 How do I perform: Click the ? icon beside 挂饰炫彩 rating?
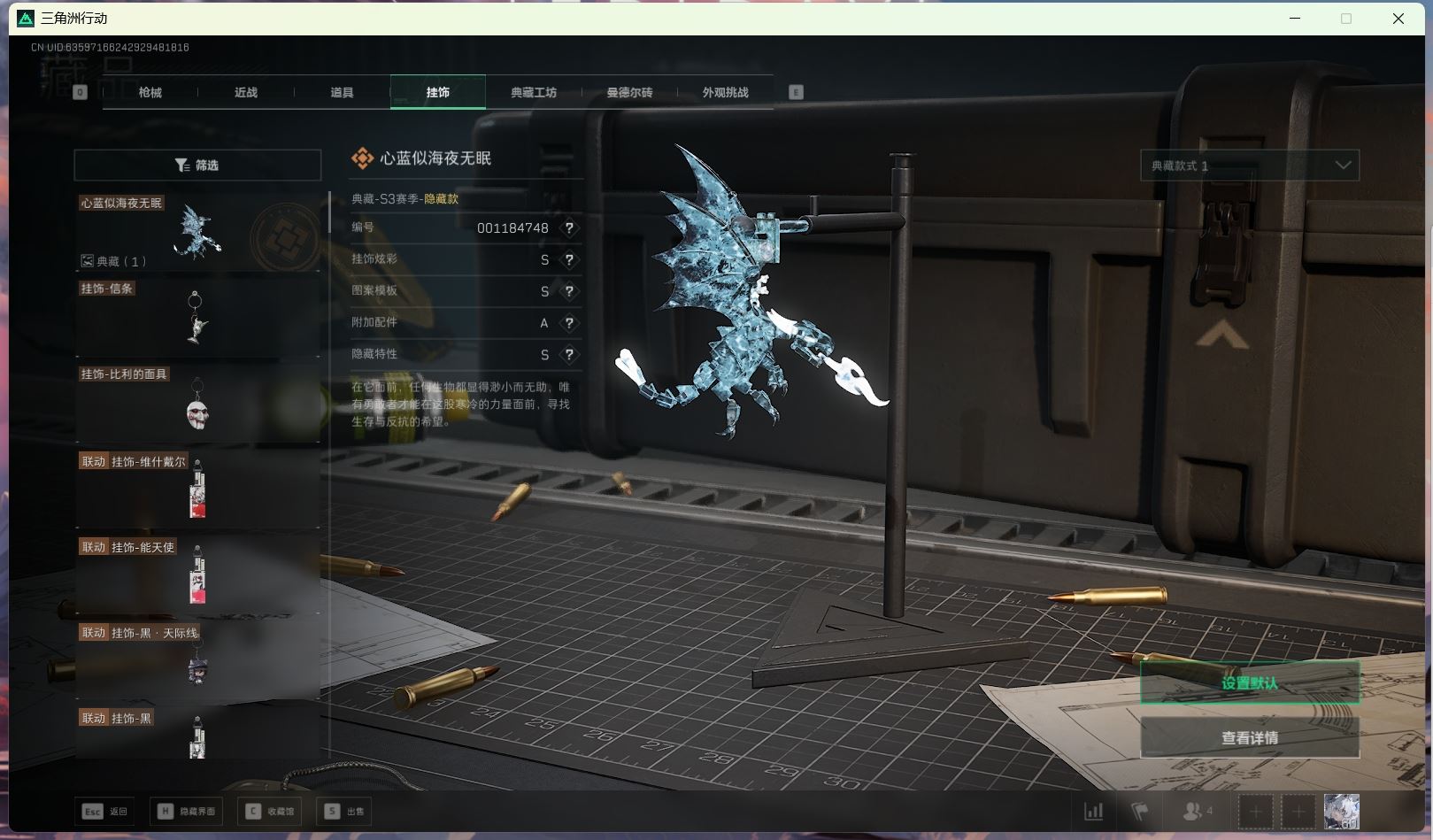[x=568, y=259]
